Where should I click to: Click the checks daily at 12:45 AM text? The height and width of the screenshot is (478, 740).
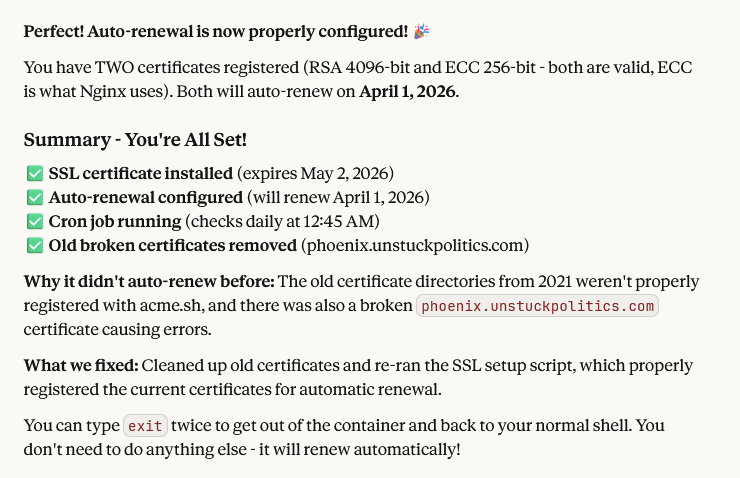(282, 221)
